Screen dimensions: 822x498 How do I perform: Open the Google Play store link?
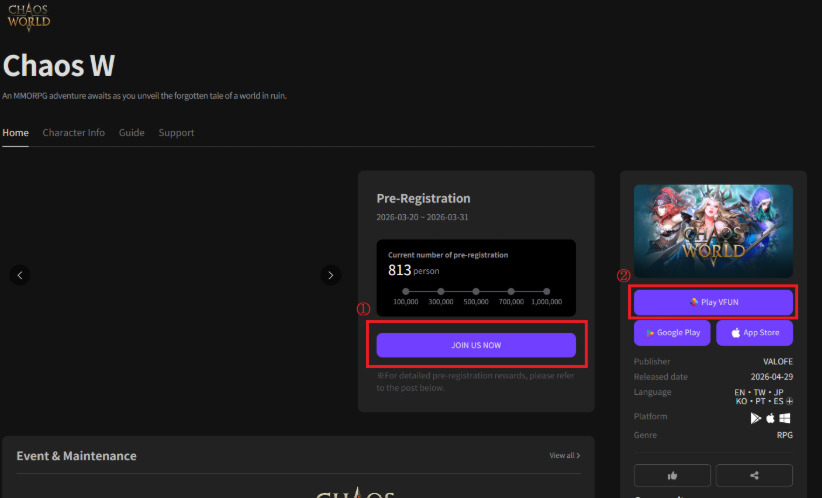pyautogui.click(x=672, y=333)
